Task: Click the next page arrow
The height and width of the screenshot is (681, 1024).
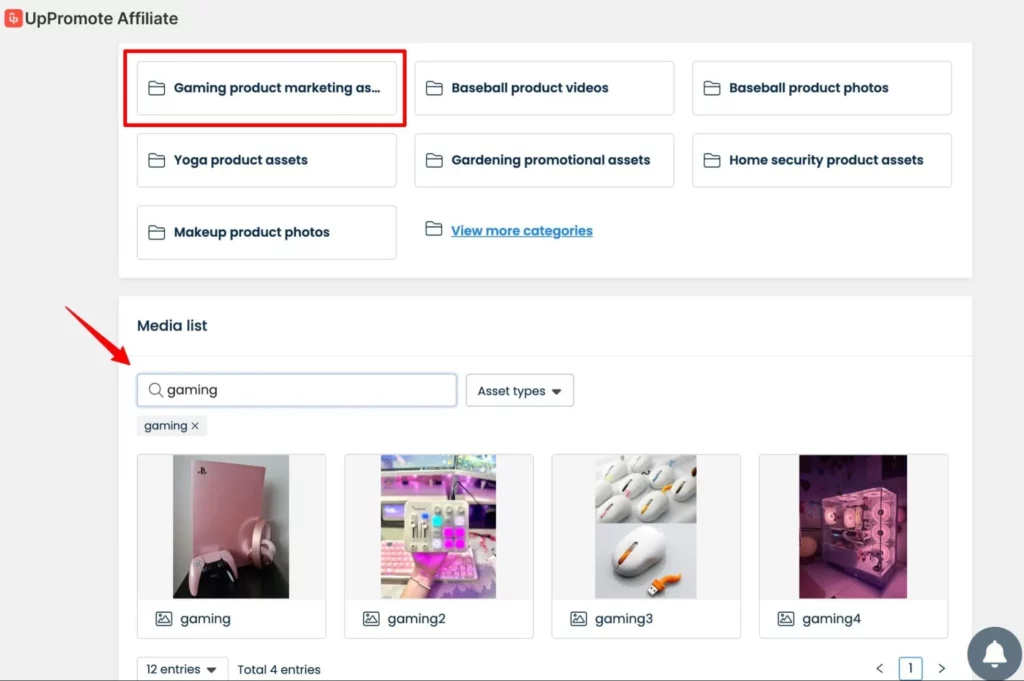Action: (x=942, y=668)
